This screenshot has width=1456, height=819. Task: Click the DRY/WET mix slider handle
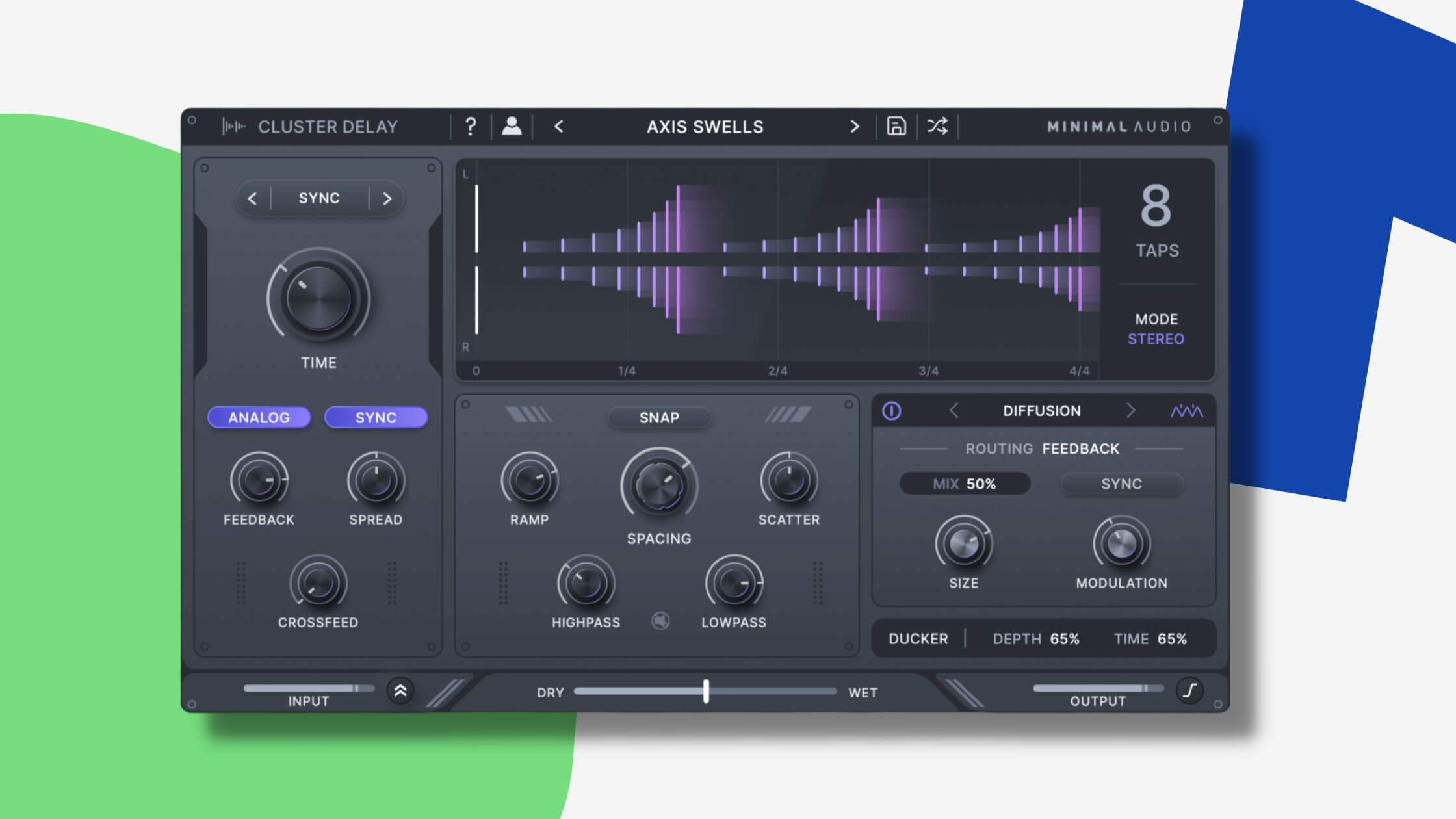[706, 691]
